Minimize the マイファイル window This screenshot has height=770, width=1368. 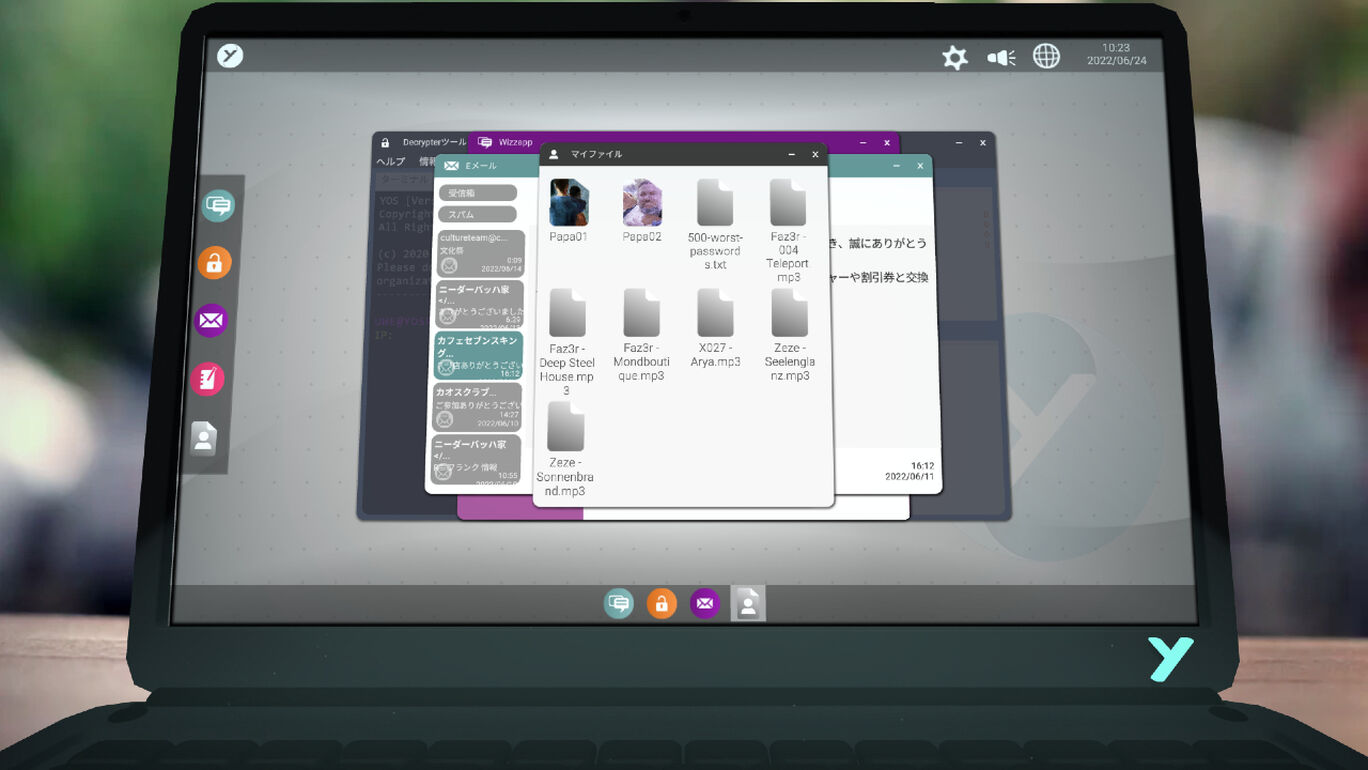792,154
